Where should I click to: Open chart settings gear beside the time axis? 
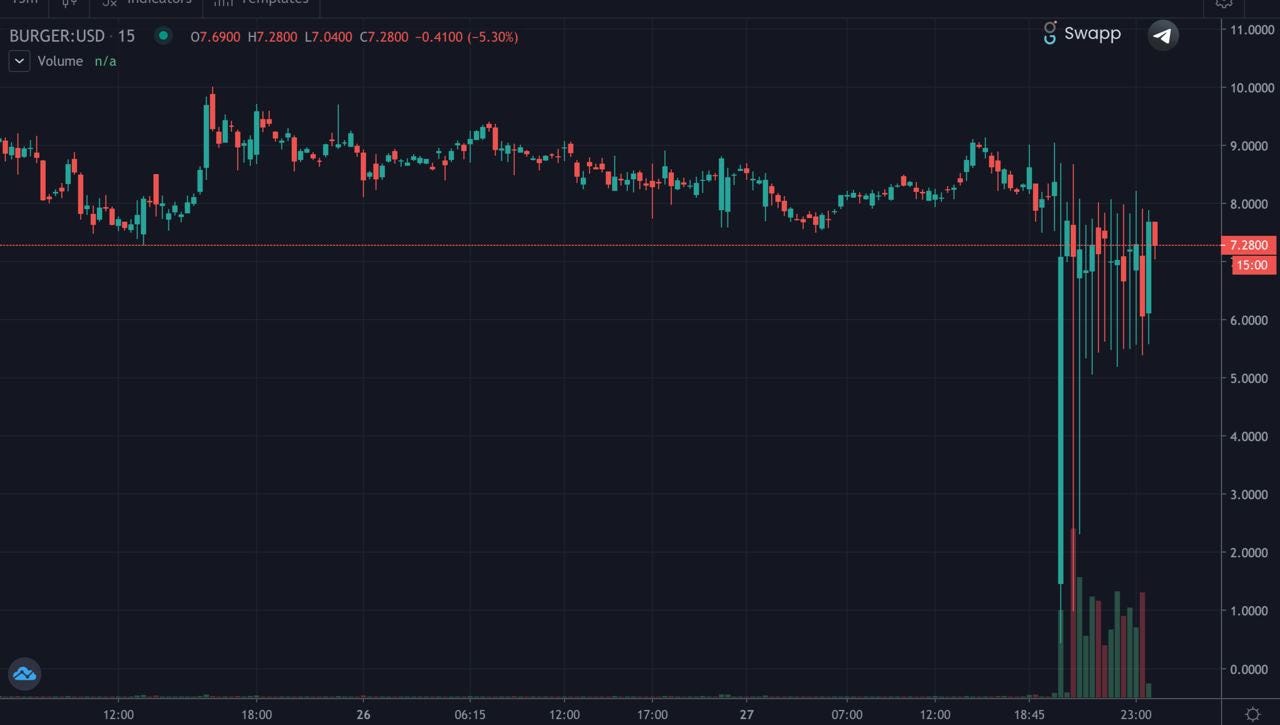[1252, 714]
